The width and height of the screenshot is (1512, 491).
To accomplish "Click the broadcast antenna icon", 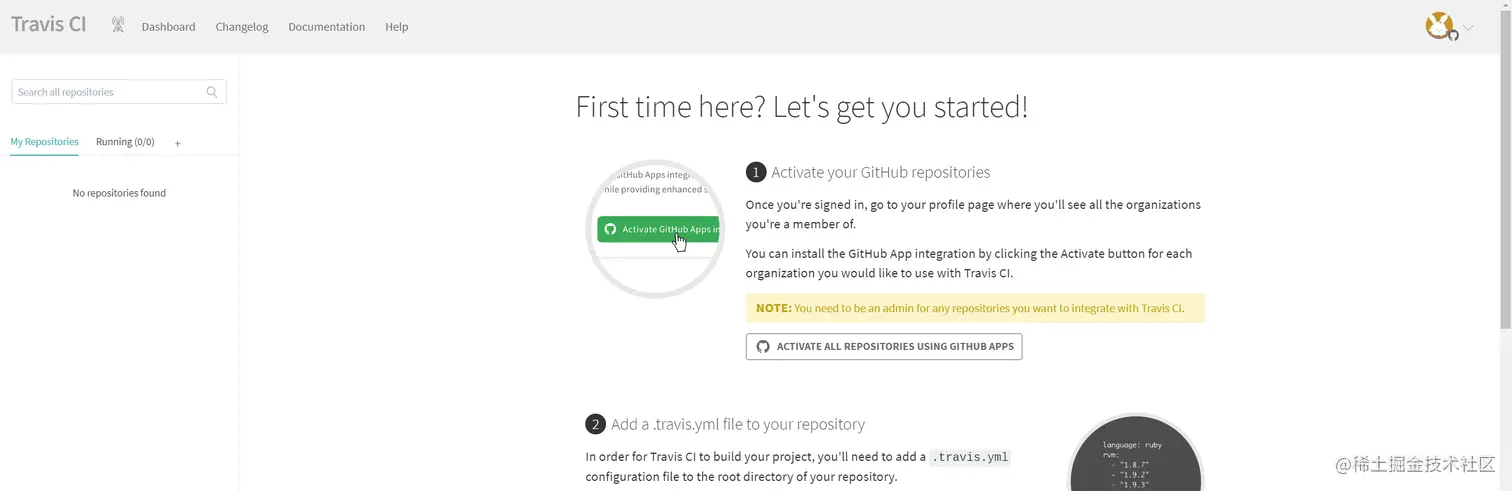I will click(118, 25).
